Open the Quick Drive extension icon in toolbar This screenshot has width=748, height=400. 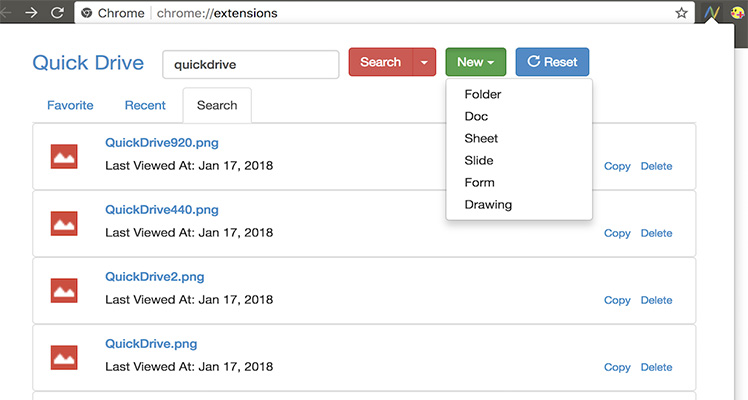(712, 13)
